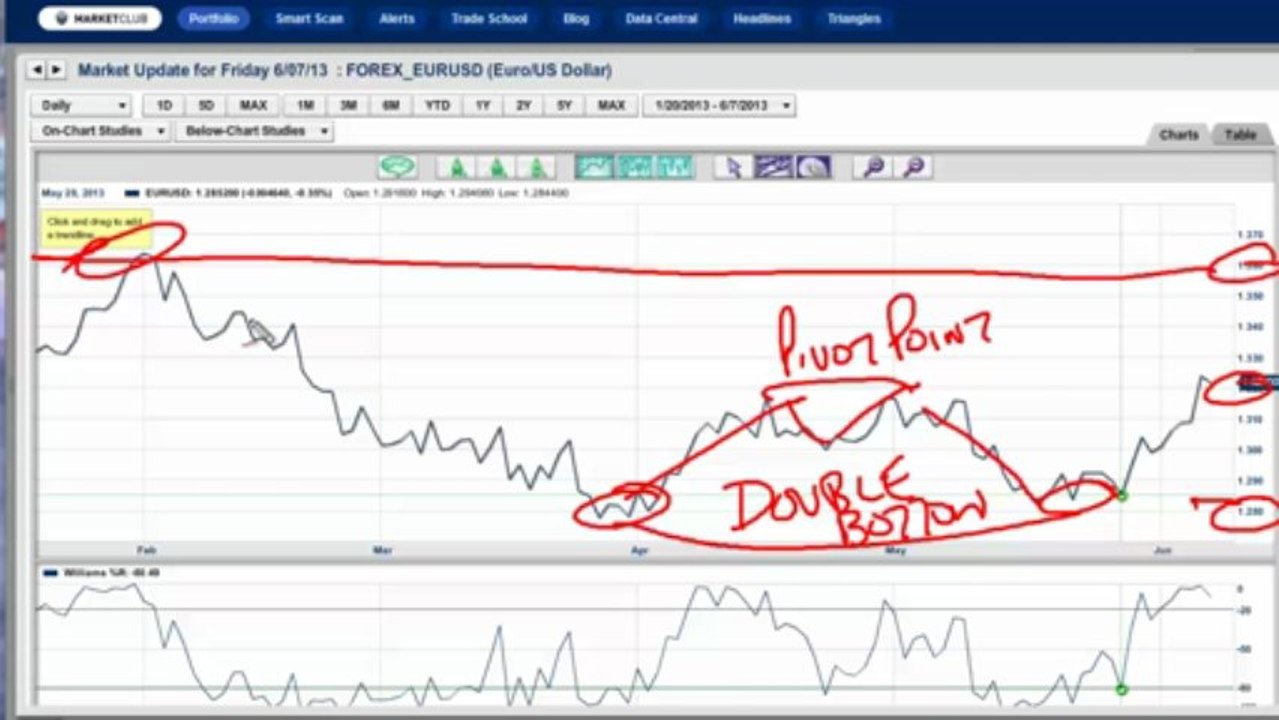Open the Portfolio menu
The height and width of the screenshot is (720, 1279).
[x=214, y=18]
